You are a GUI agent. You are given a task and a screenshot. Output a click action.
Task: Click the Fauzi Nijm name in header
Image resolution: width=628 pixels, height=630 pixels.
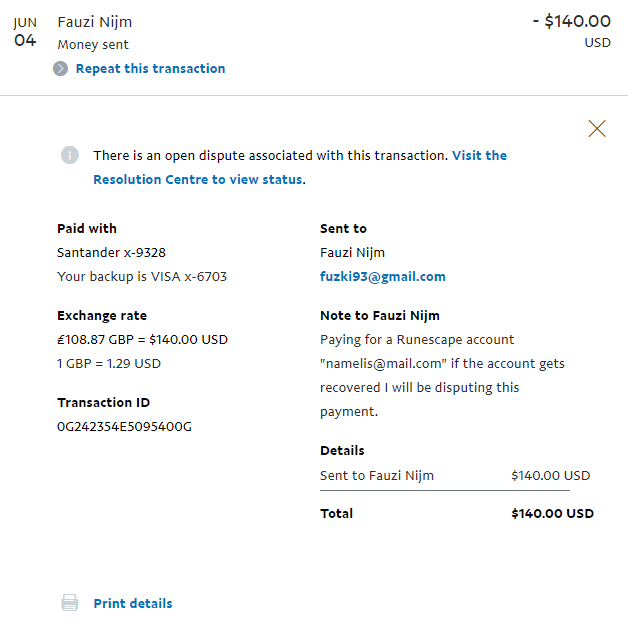tap(94, 22)
